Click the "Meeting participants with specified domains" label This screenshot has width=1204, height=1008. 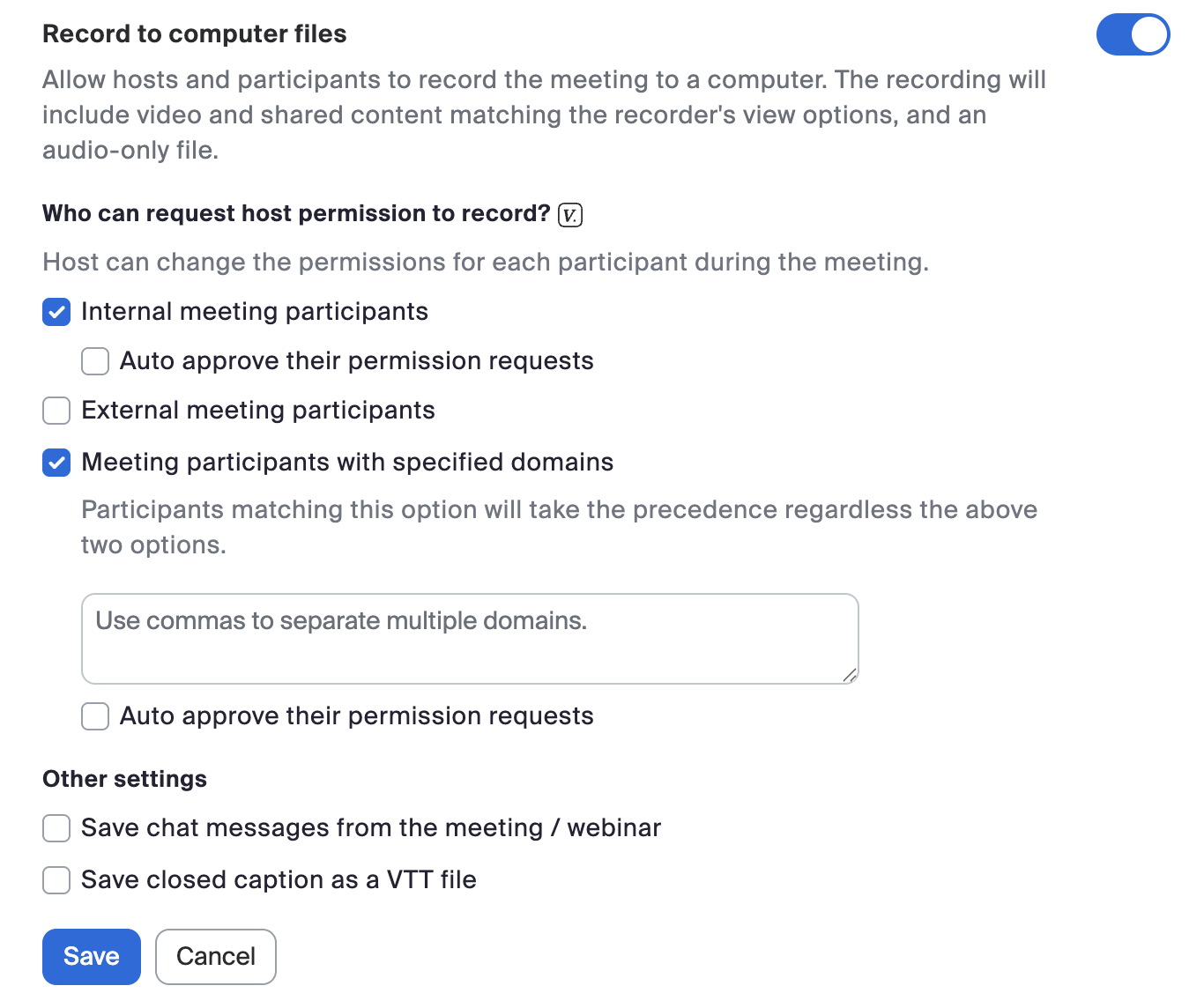click(x=347, y=463)
